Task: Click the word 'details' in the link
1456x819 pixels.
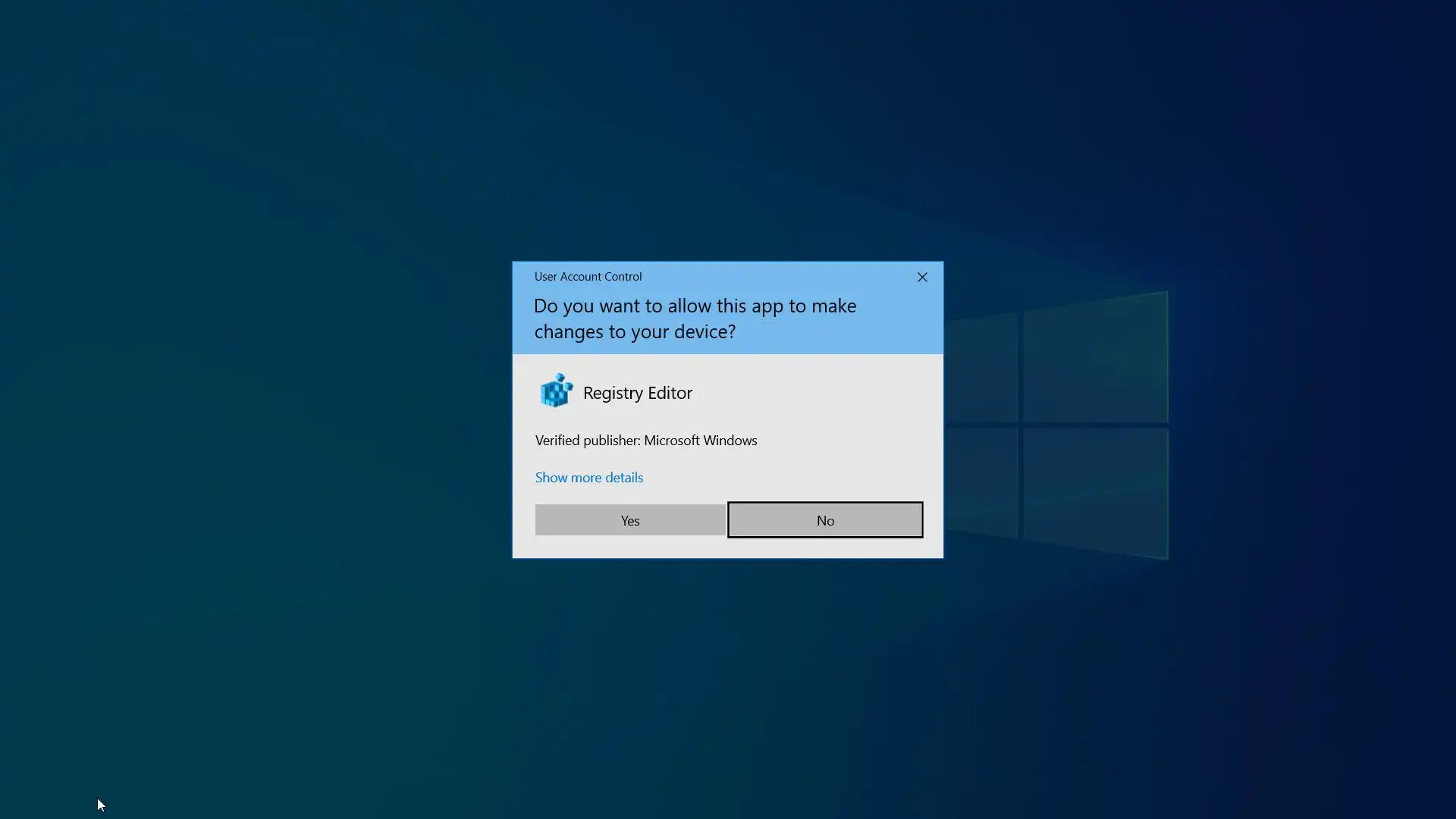Action: click(624, 478)
